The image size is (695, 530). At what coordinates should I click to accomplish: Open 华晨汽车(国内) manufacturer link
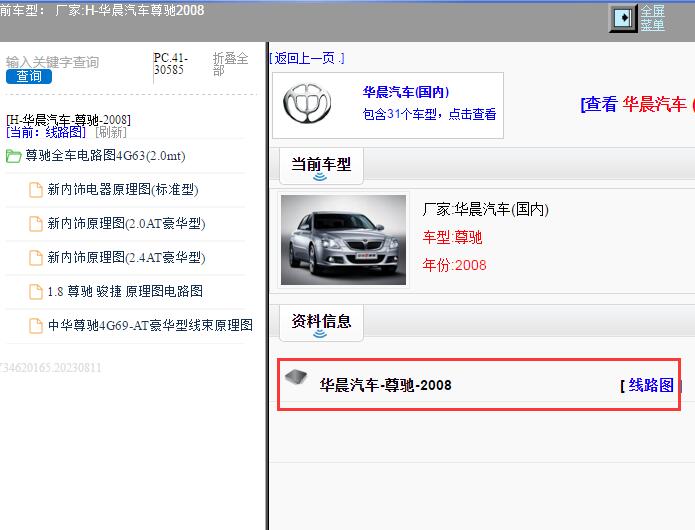[406, 92]
